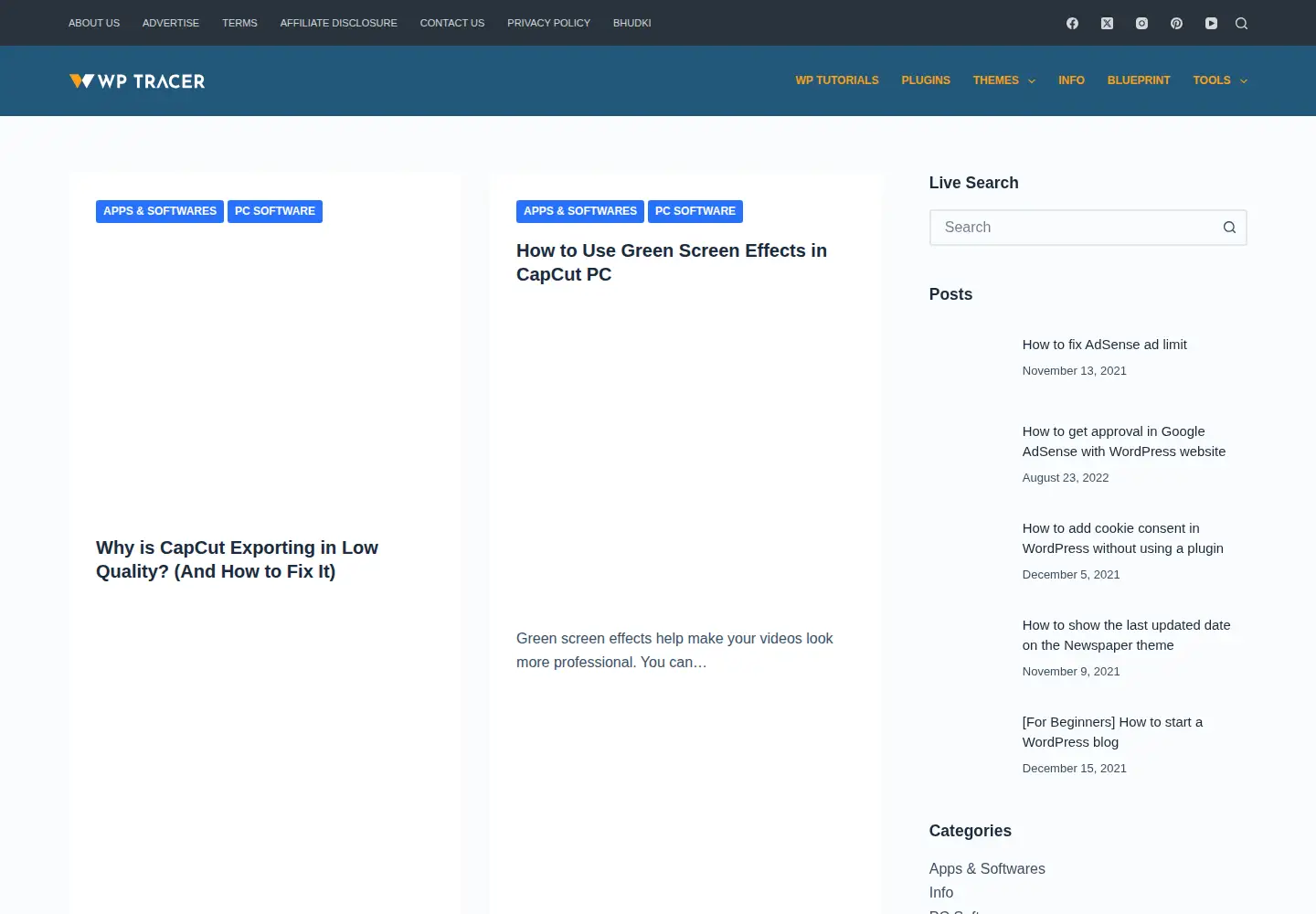Open the Plugins menu item
Viewport: 1316px width, 914px height.
926,80
